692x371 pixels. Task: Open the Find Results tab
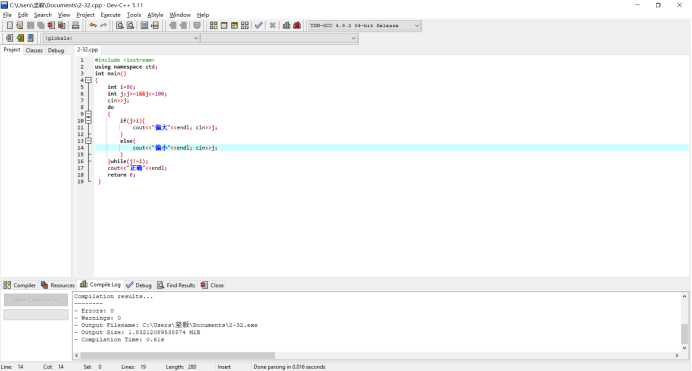(x=176, y=285)
